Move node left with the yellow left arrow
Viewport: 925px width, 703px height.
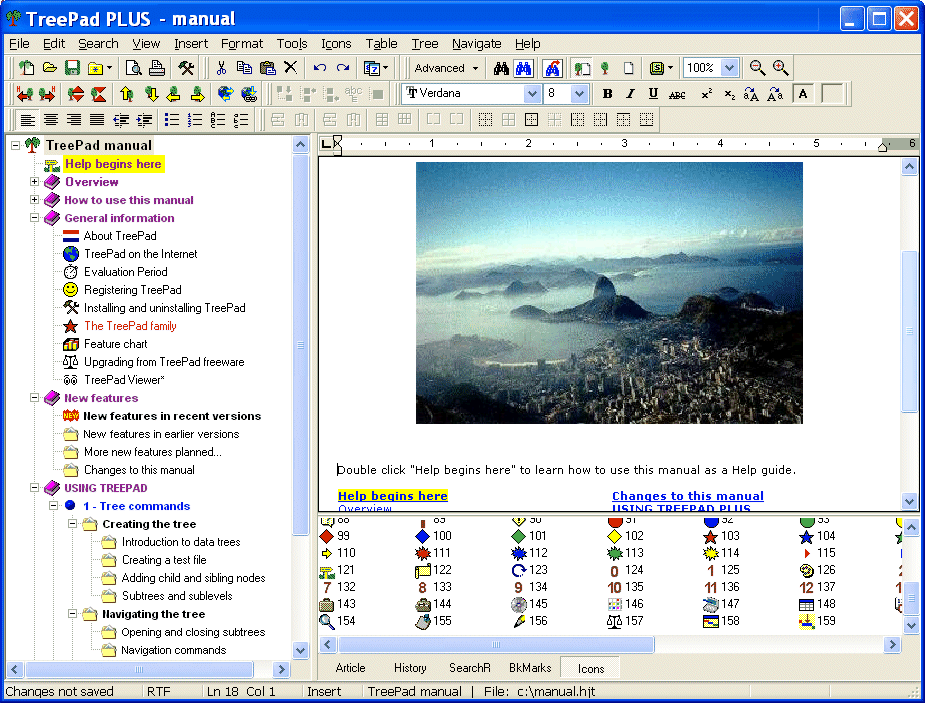coord(173,93)
